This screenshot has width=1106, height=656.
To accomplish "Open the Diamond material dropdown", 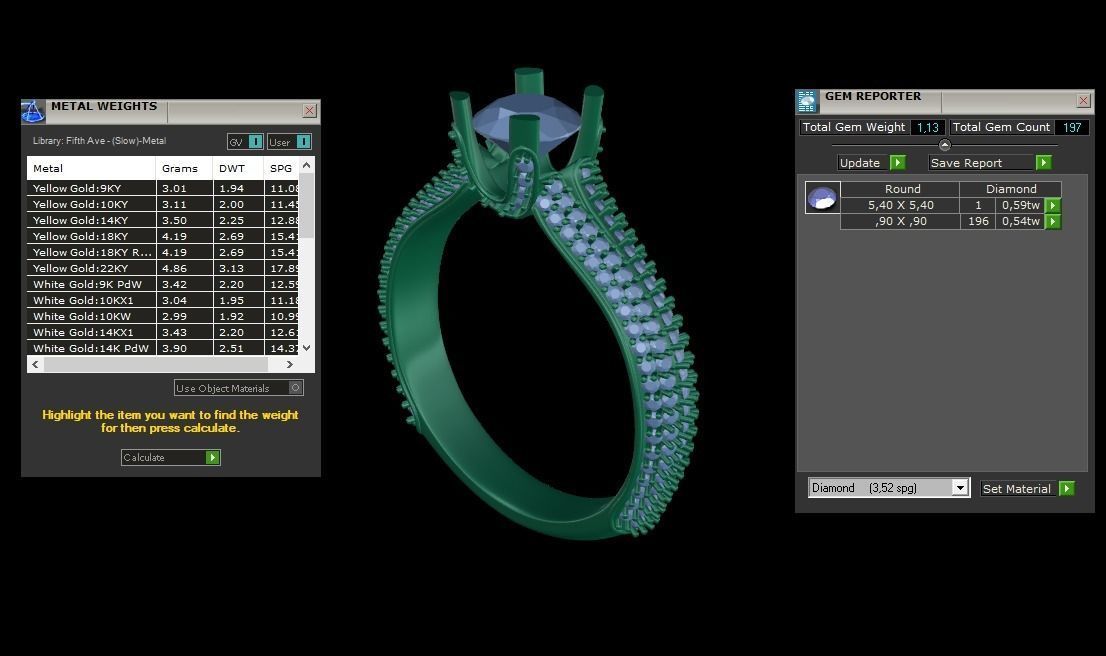I will 960,487.
